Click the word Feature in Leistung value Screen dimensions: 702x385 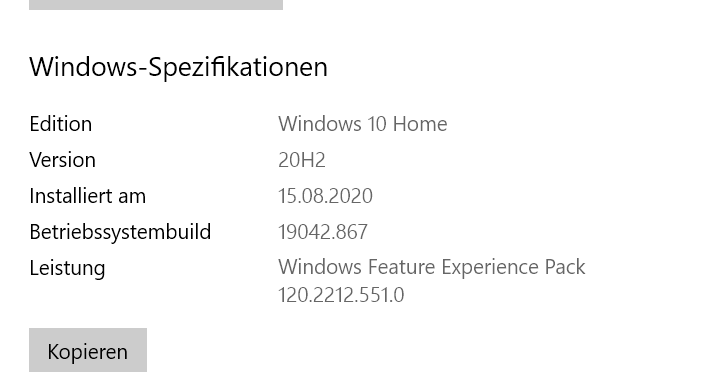pos(401,267)
